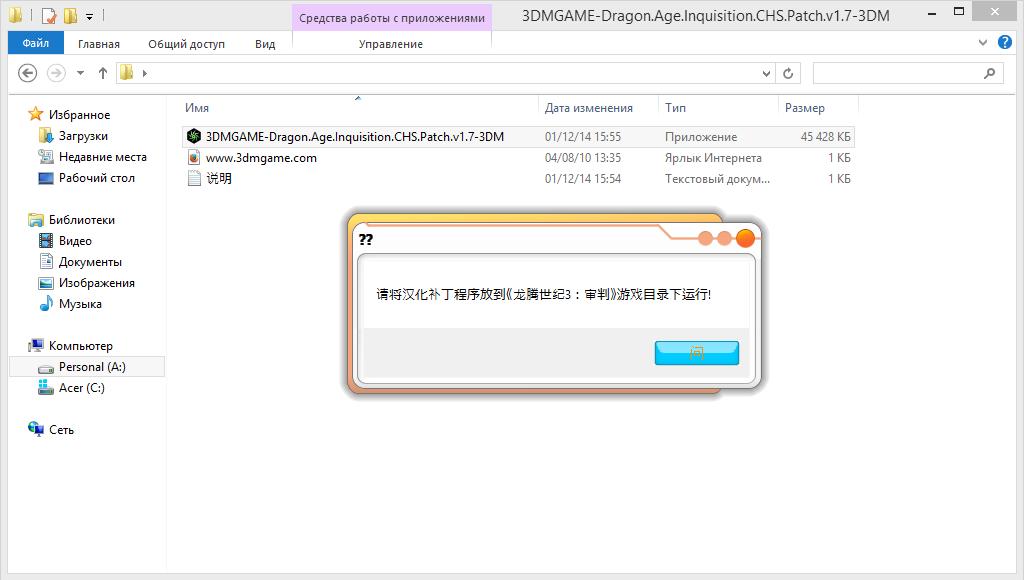Open Explorer help question mark

click(1005, 42)
